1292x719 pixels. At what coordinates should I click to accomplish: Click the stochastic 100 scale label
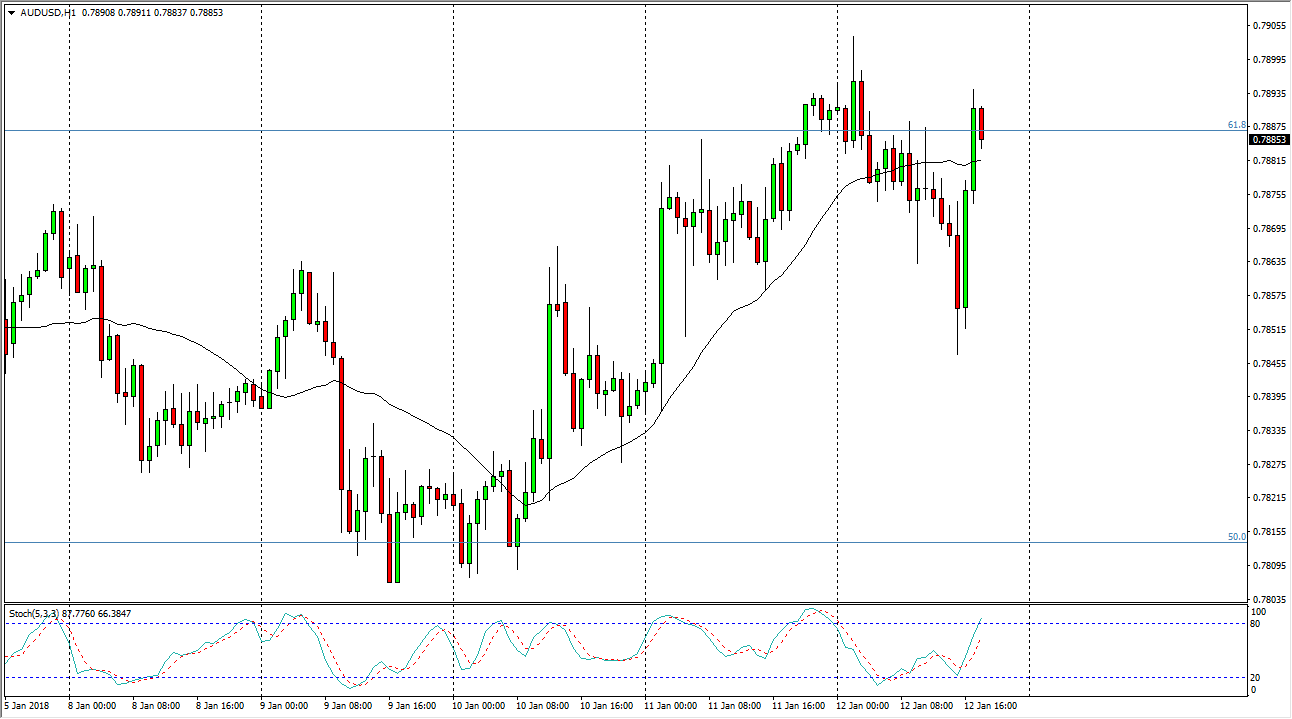(1258, 611)
